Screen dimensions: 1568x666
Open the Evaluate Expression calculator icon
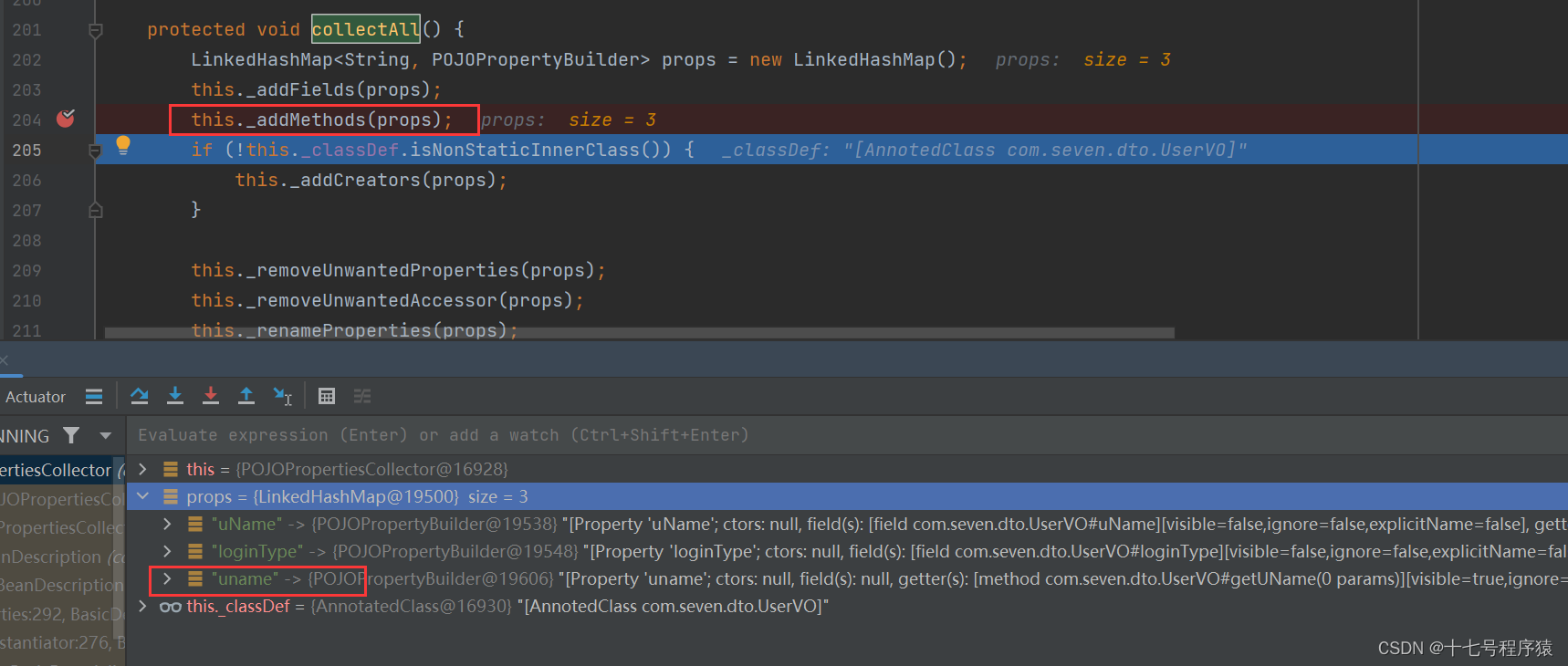(327, 396)
